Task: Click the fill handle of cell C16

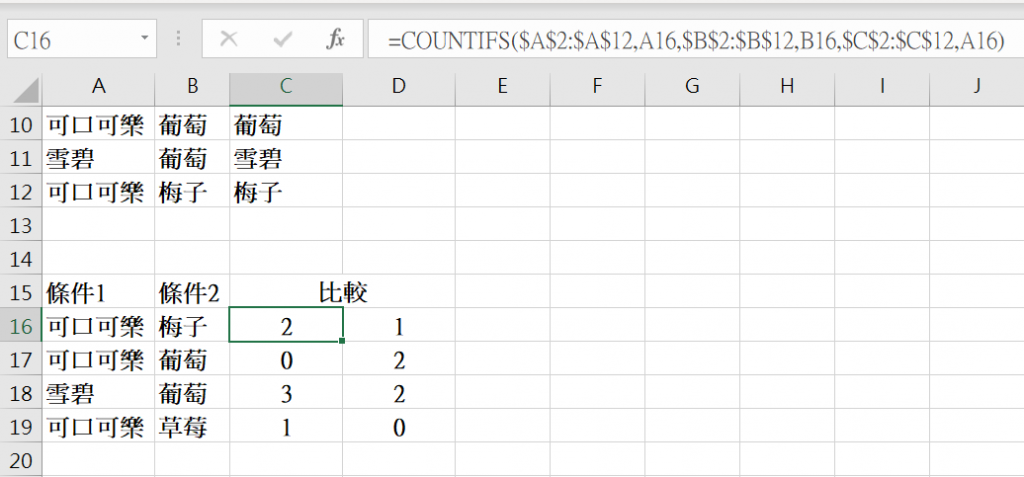Action: coord(342,341)
